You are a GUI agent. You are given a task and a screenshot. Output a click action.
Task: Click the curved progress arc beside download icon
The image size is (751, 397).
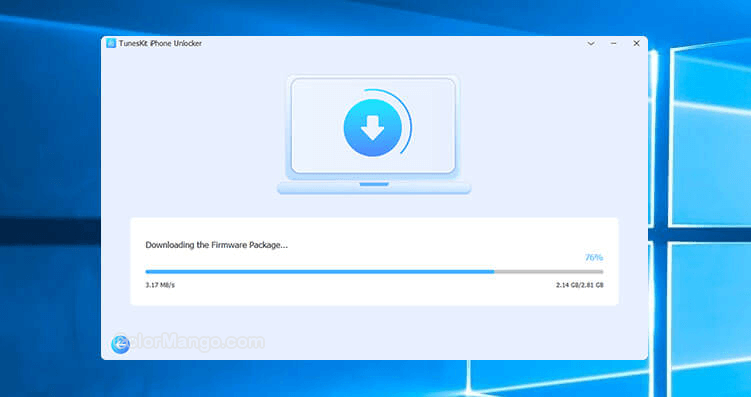click(403, 120)
